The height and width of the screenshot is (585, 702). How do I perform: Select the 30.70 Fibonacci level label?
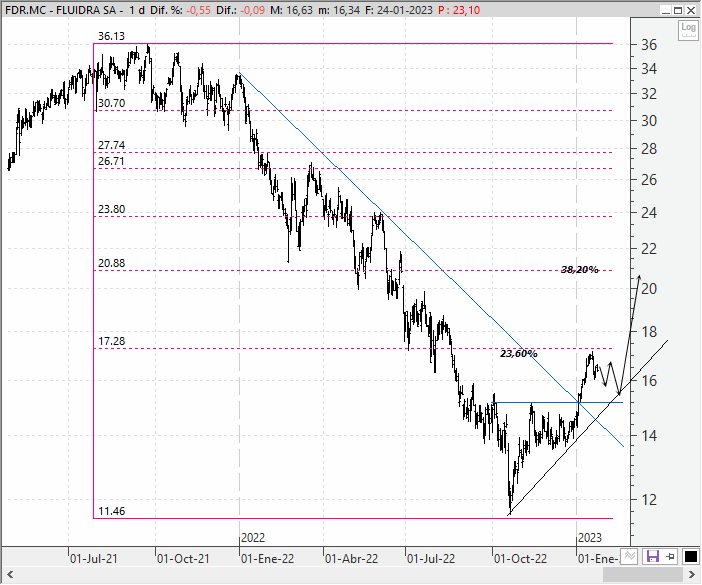click(x=111, y=103)
